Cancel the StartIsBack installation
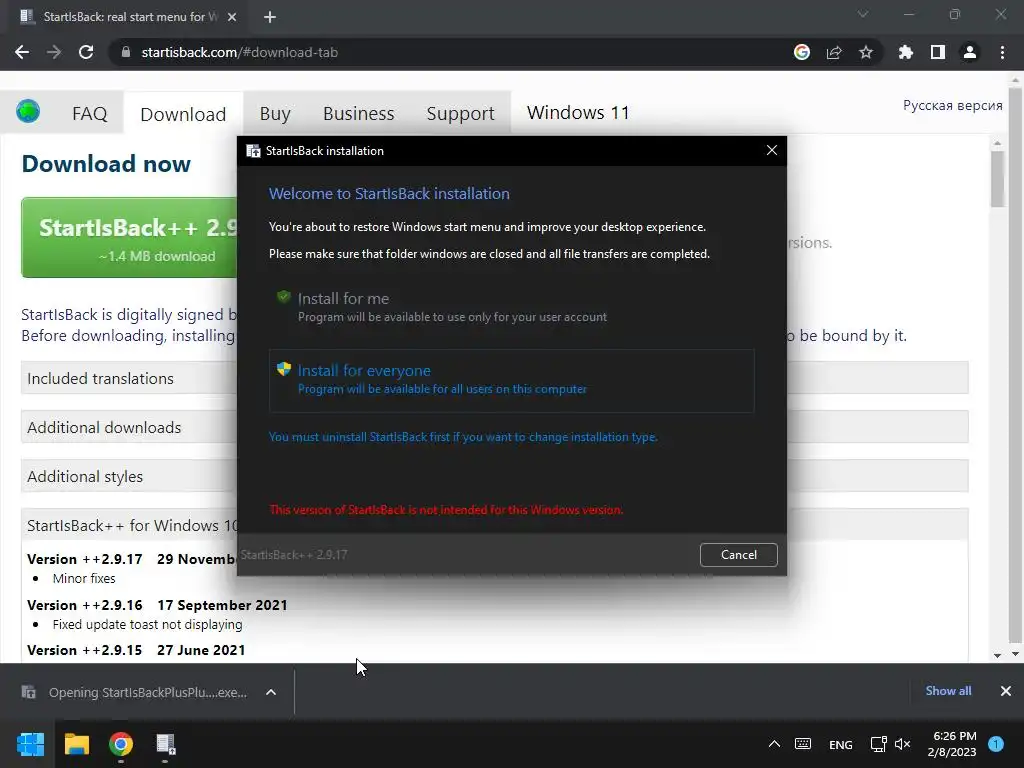 [x=739, y=554]
